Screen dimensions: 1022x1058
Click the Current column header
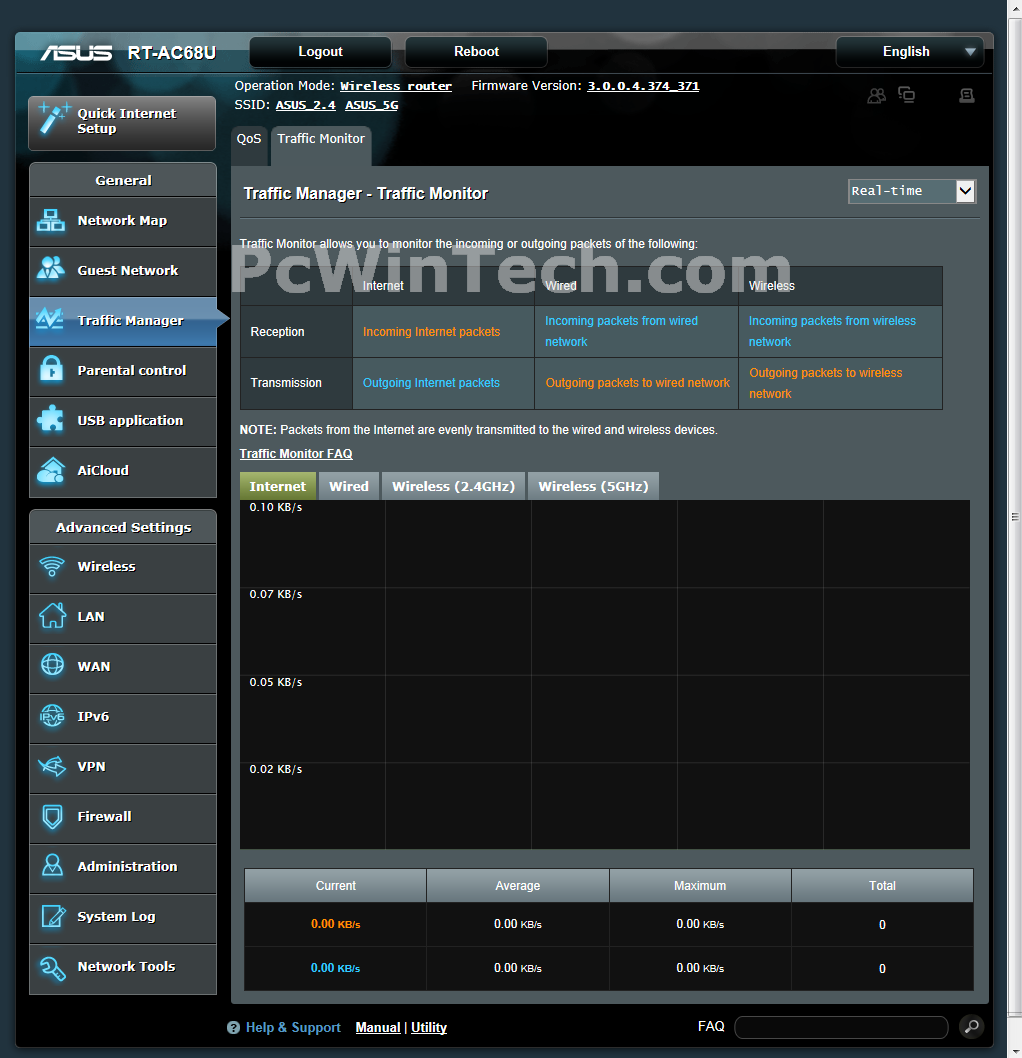pyautogui.click(x=335, y=885)
